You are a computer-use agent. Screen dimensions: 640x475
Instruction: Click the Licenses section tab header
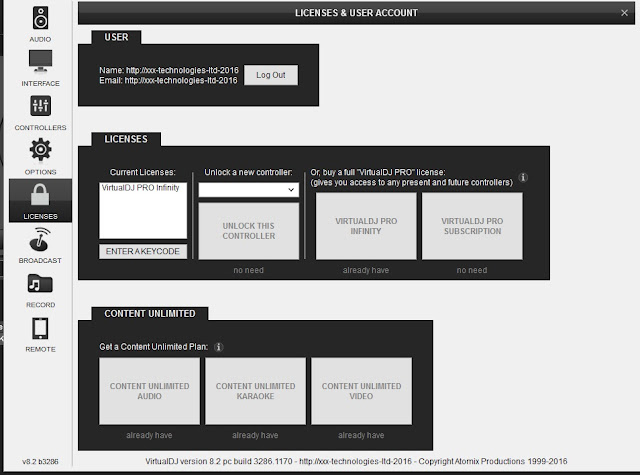[126, 139]
